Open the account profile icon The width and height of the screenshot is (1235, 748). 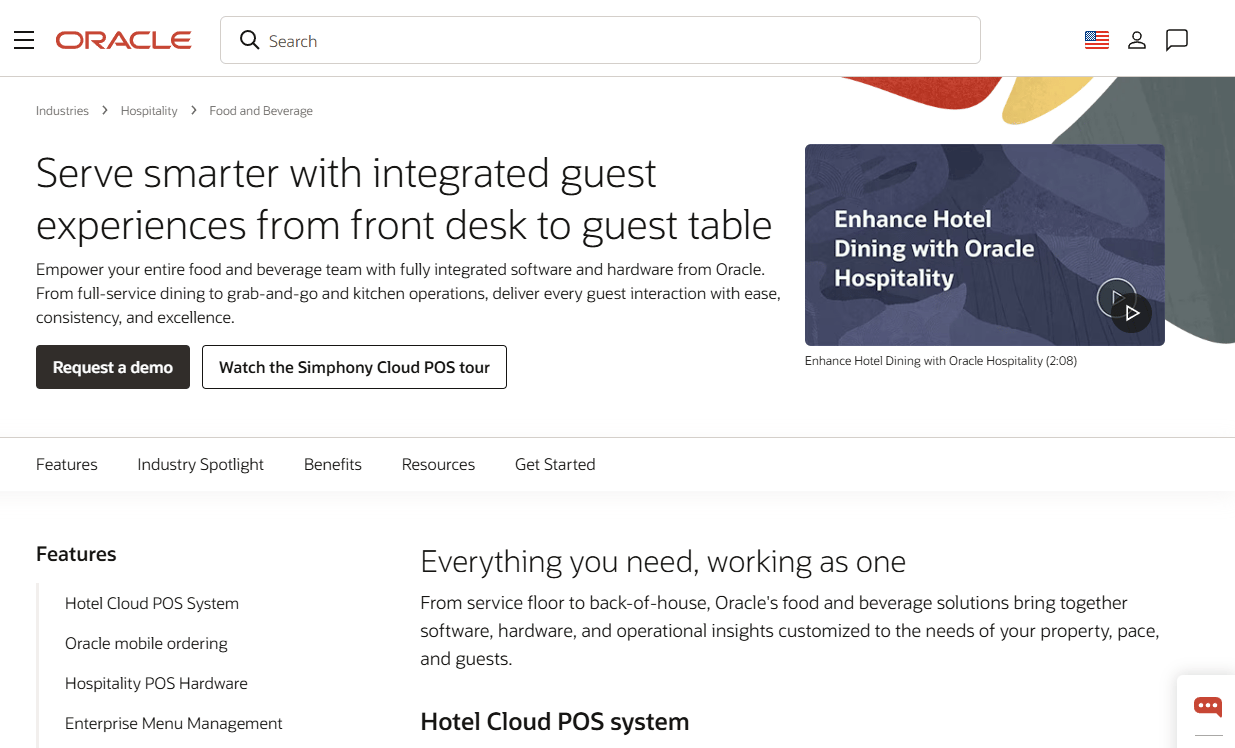click(x=1137, y=40)
